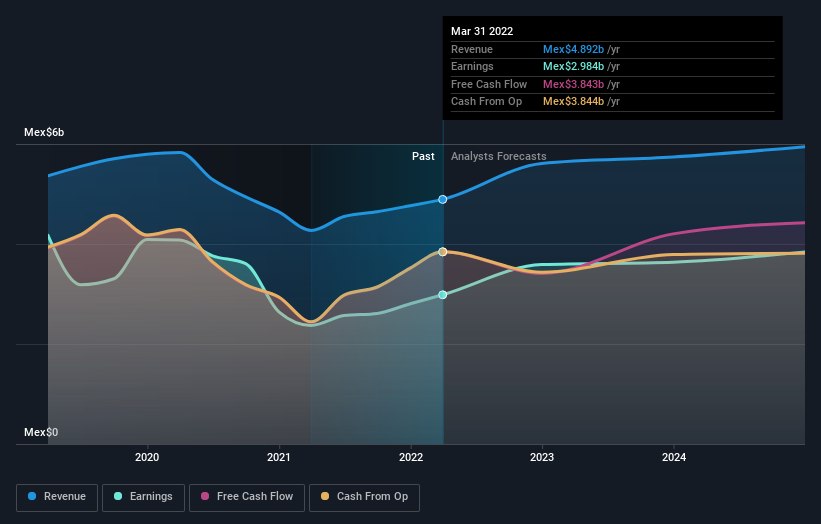
Task: Click the Free Cash Flow label in tooltip
Action: point(489,84)
